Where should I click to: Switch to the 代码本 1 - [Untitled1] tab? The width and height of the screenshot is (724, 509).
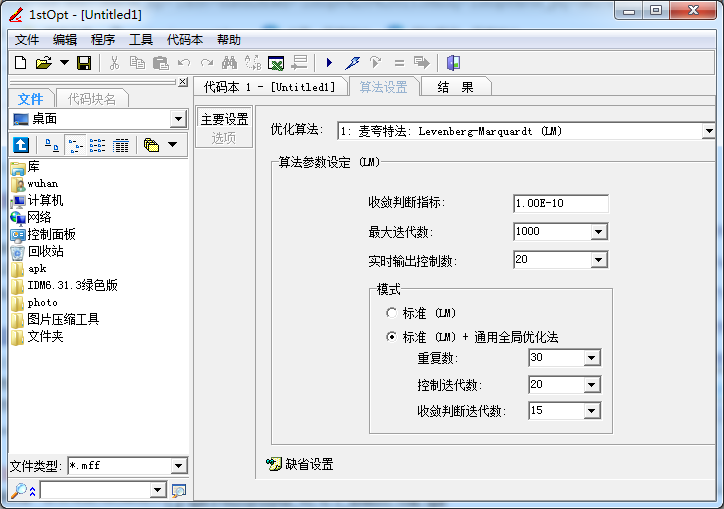[x=270, y=87]
